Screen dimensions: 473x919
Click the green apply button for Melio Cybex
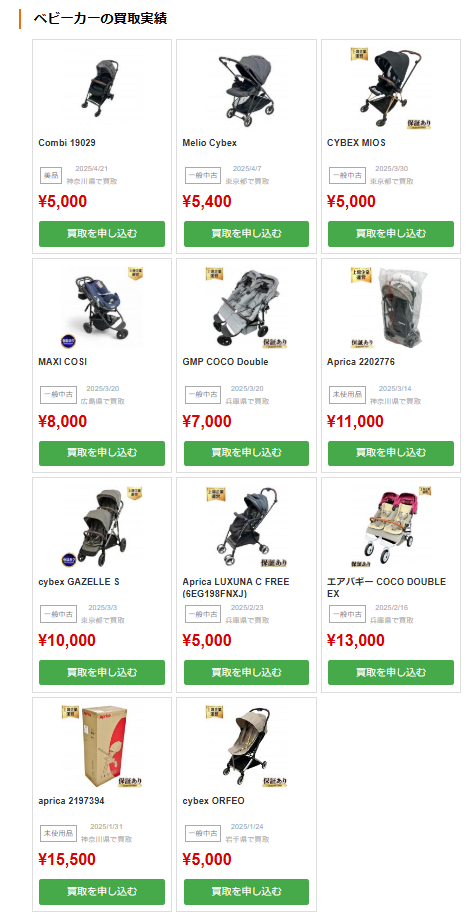coord(246,234)
